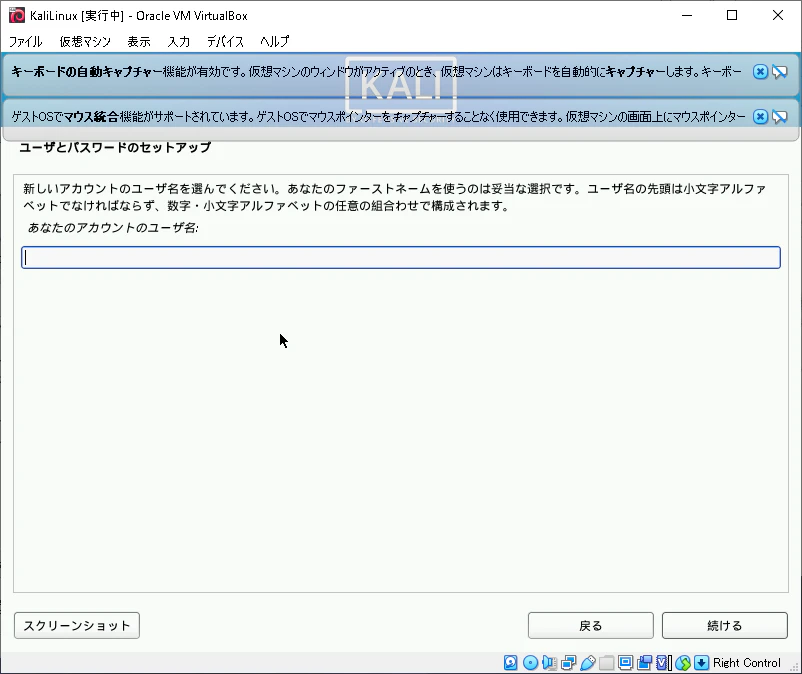
Task: Focus the account username input field
Action: point(401,257)
